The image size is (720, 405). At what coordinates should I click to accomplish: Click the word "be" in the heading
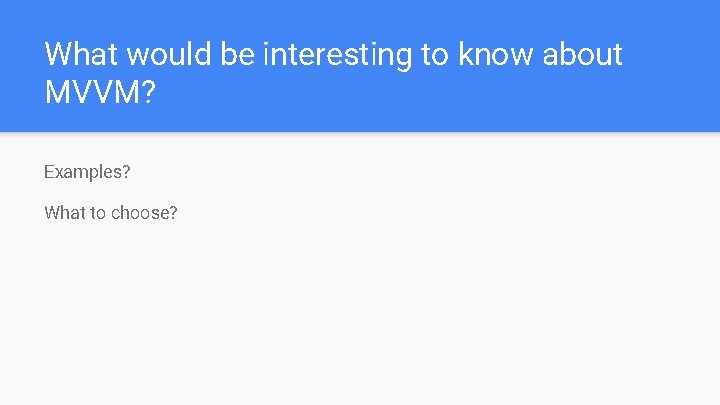(238, 54)
